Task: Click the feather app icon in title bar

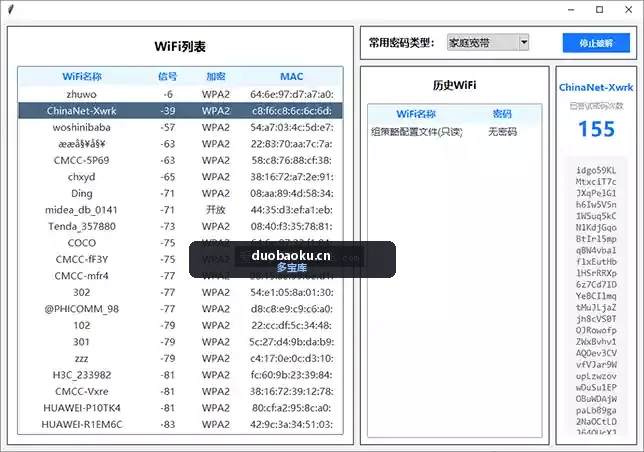Action: point(11,9)
